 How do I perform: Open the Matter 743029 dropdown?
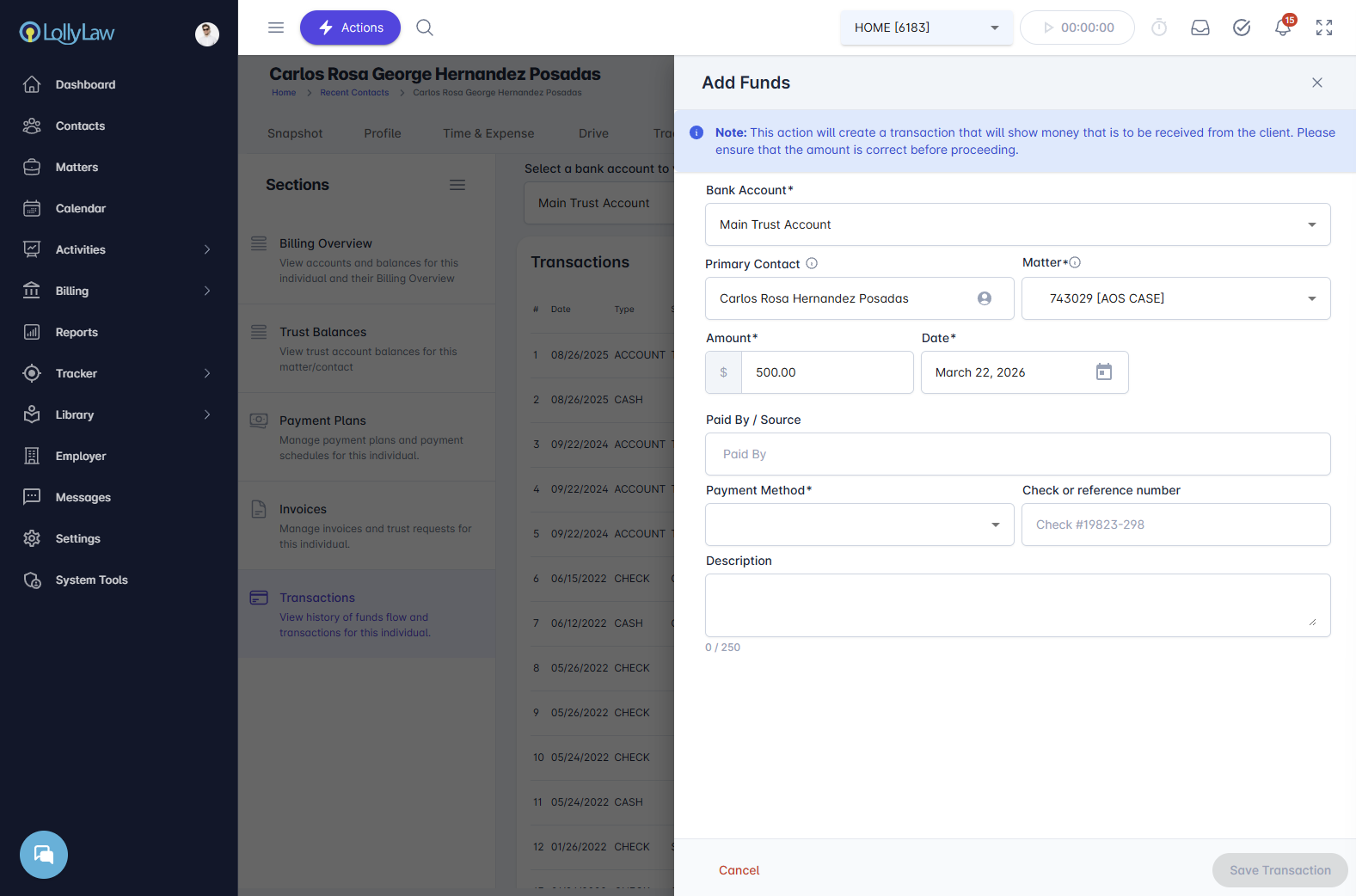1311,298
